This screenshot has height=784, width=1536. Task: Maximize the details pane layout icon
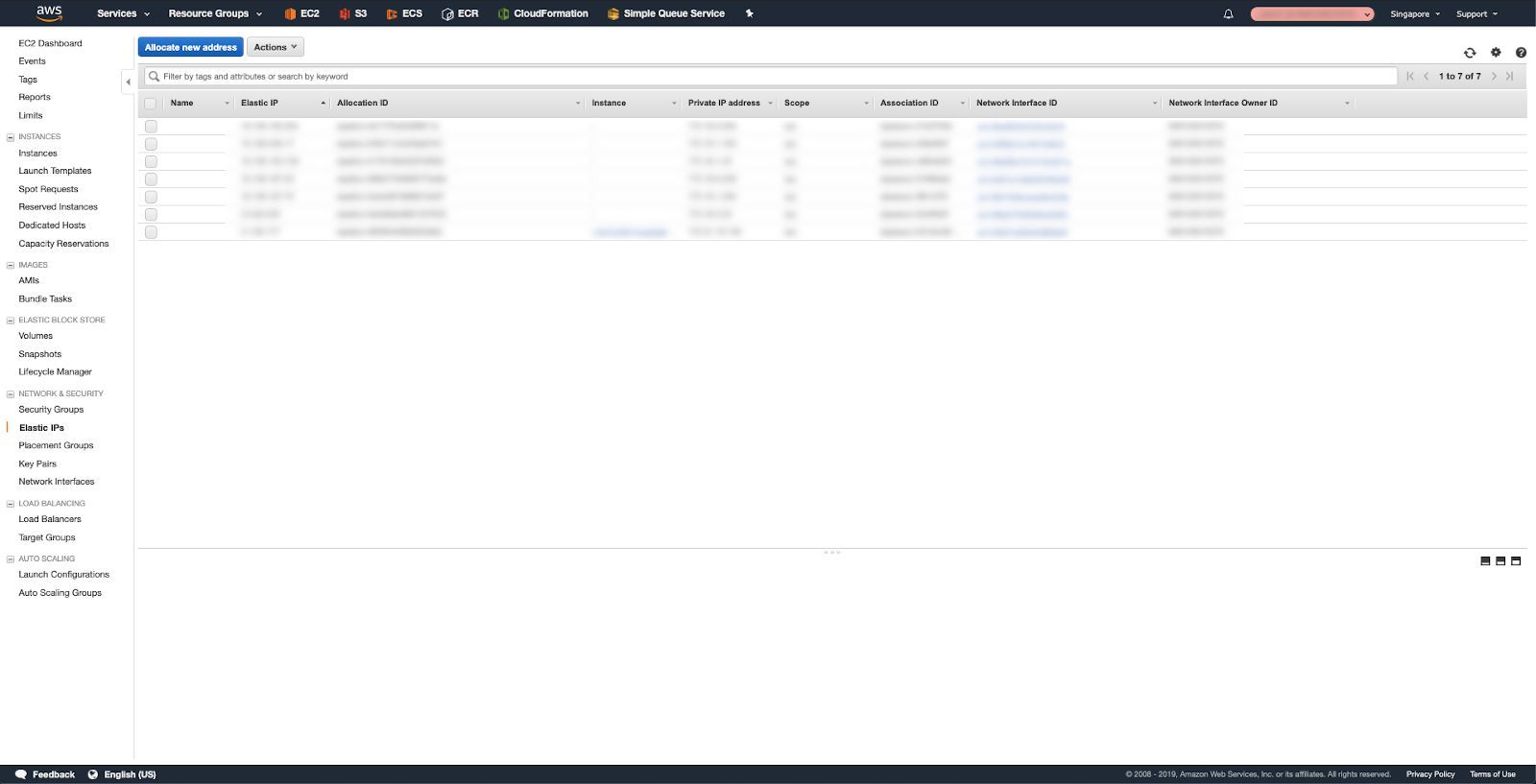tap(1516, 561)
